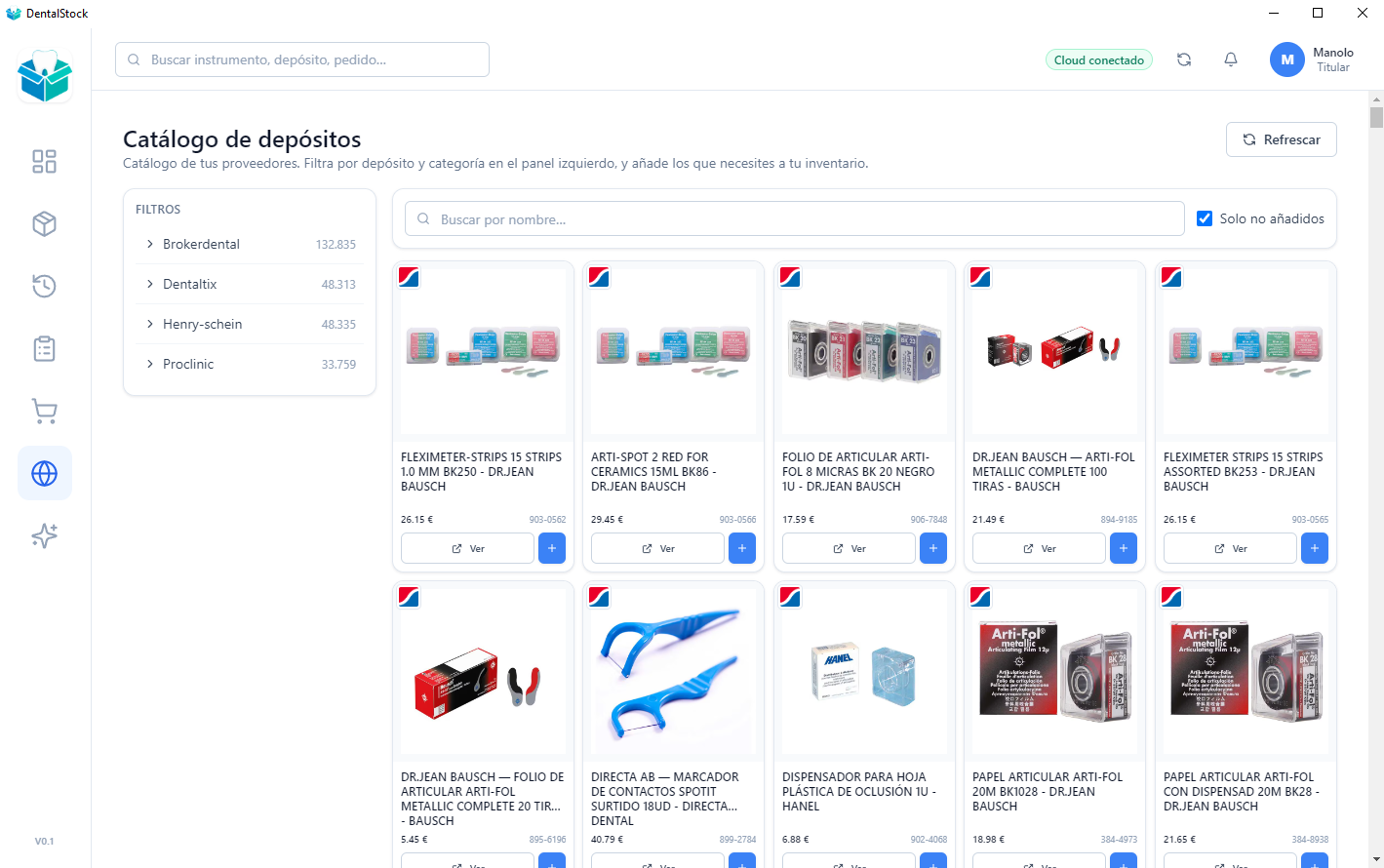This screenshot has width=1384, height=868.
Task: Open the ARTI-FOL METALLIC COMPLETE 20 TIRAS image
Action: point(483,672)
